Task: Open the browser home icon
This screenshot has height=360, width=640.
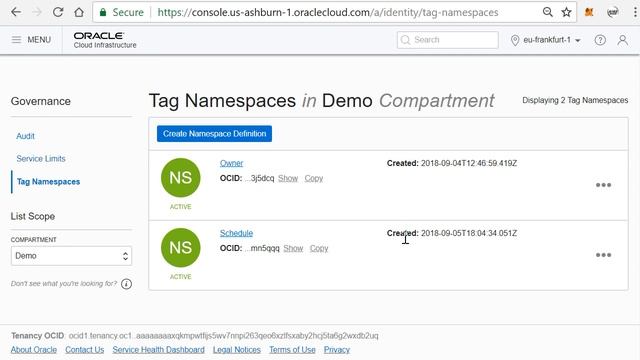Action: (x=79, y=12)
